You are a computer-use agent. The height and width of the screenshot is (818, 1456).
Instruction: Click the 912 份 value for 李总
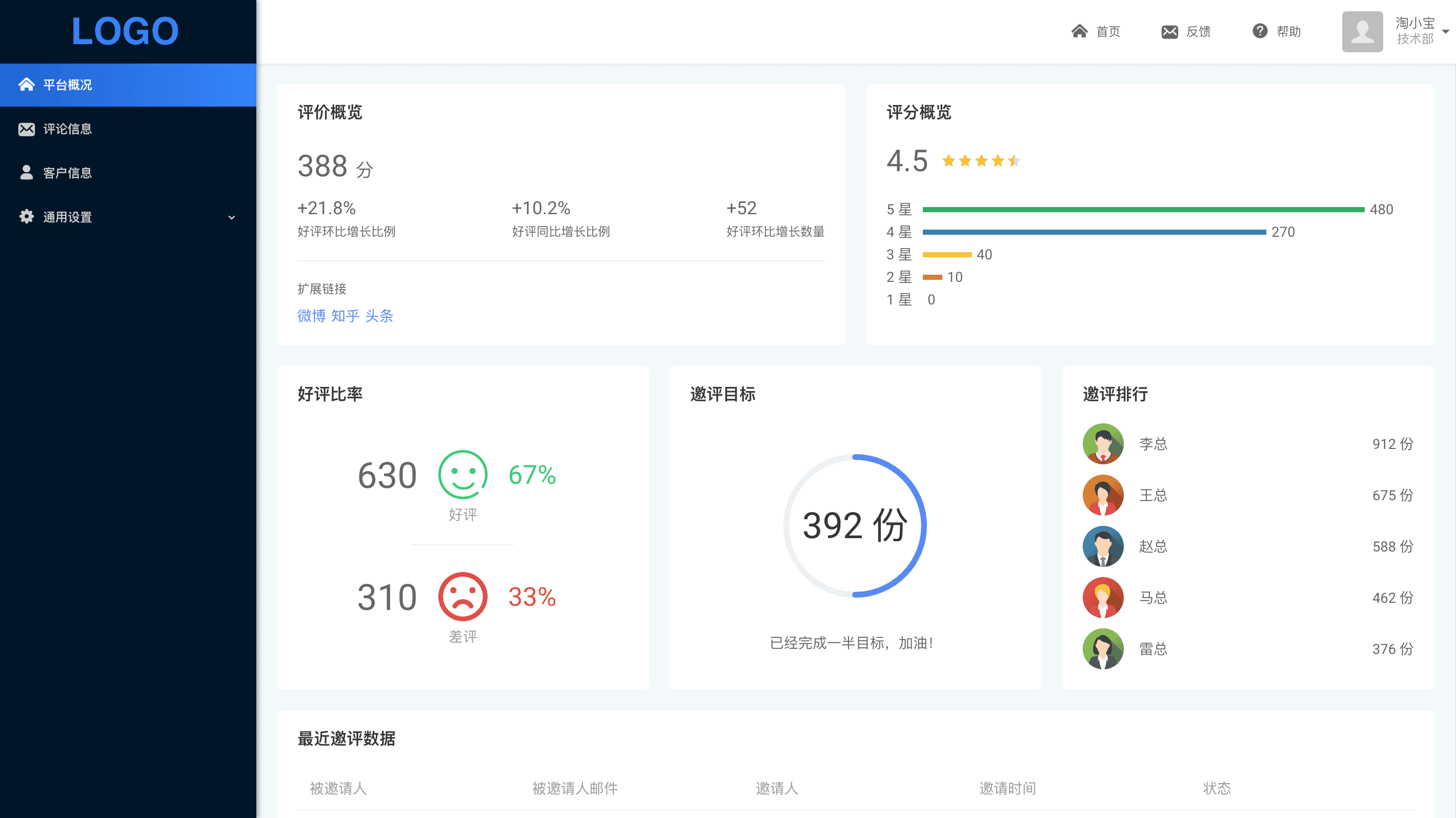tap(1393, 444)
